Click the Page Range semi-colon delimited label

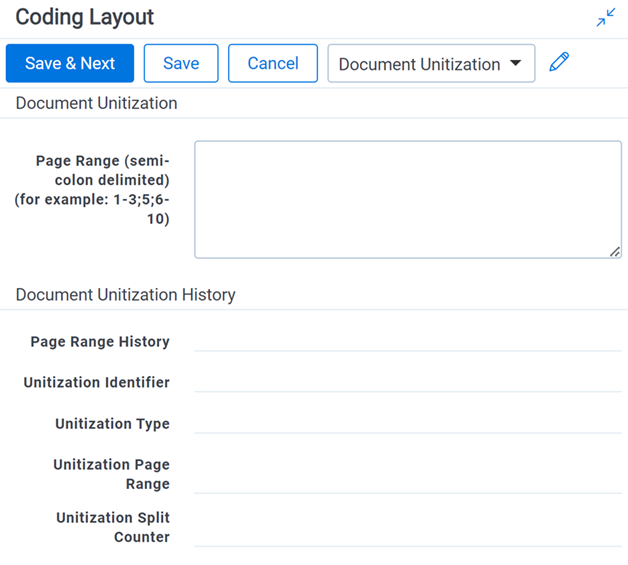point(92,190)
